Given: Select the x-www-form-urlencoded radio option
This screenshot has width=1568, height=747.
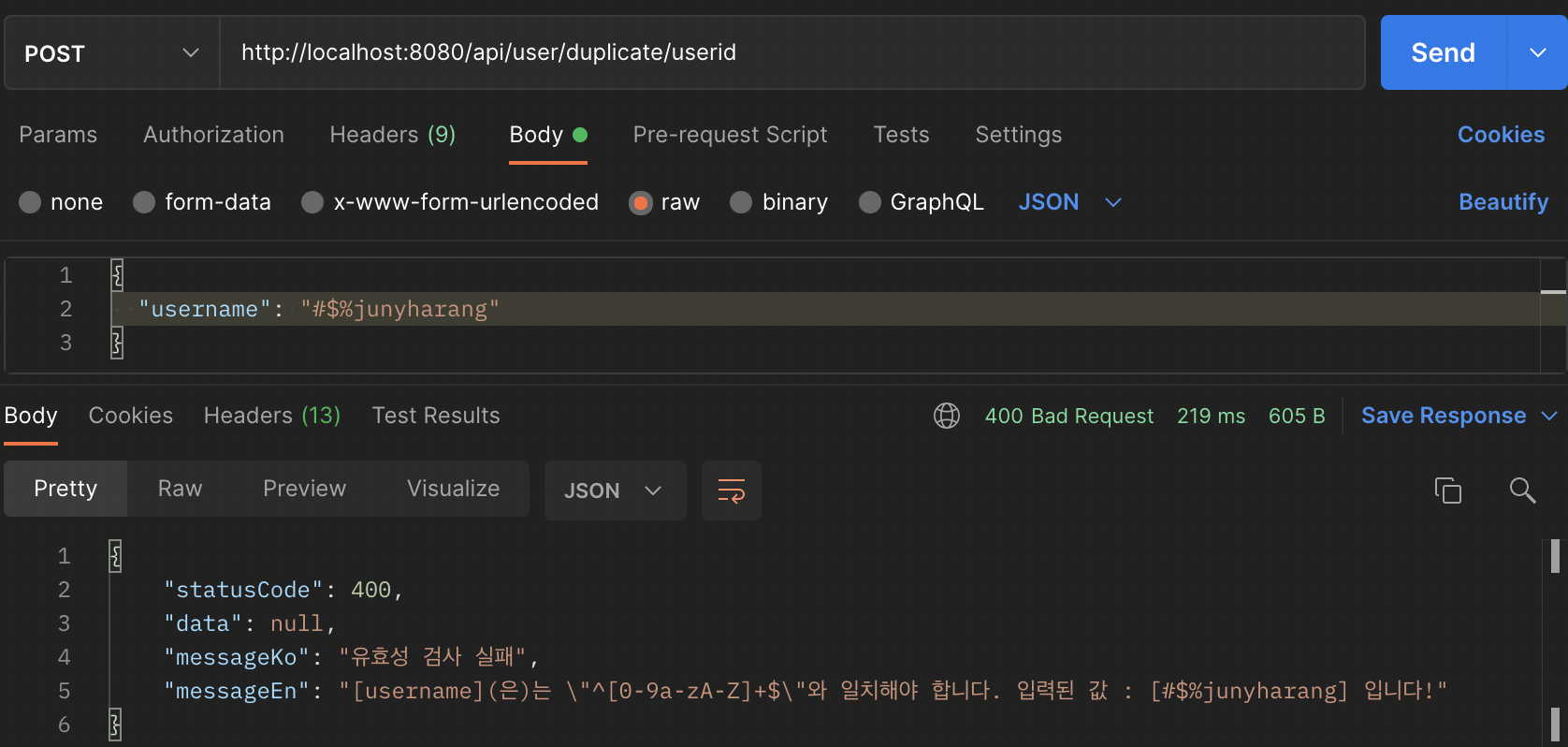Looking at the screenshot, I should coord(312,202).
